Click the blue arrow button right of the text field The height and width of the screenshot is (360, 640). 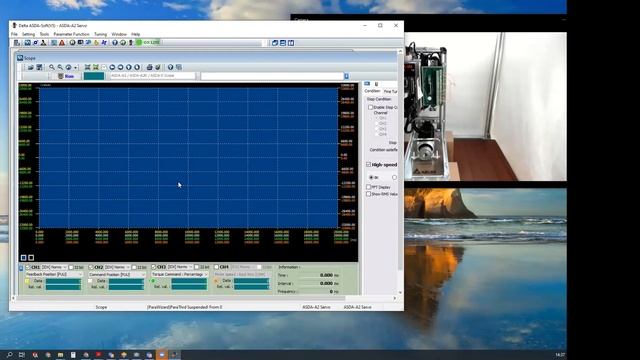click(x=346, y=76)
